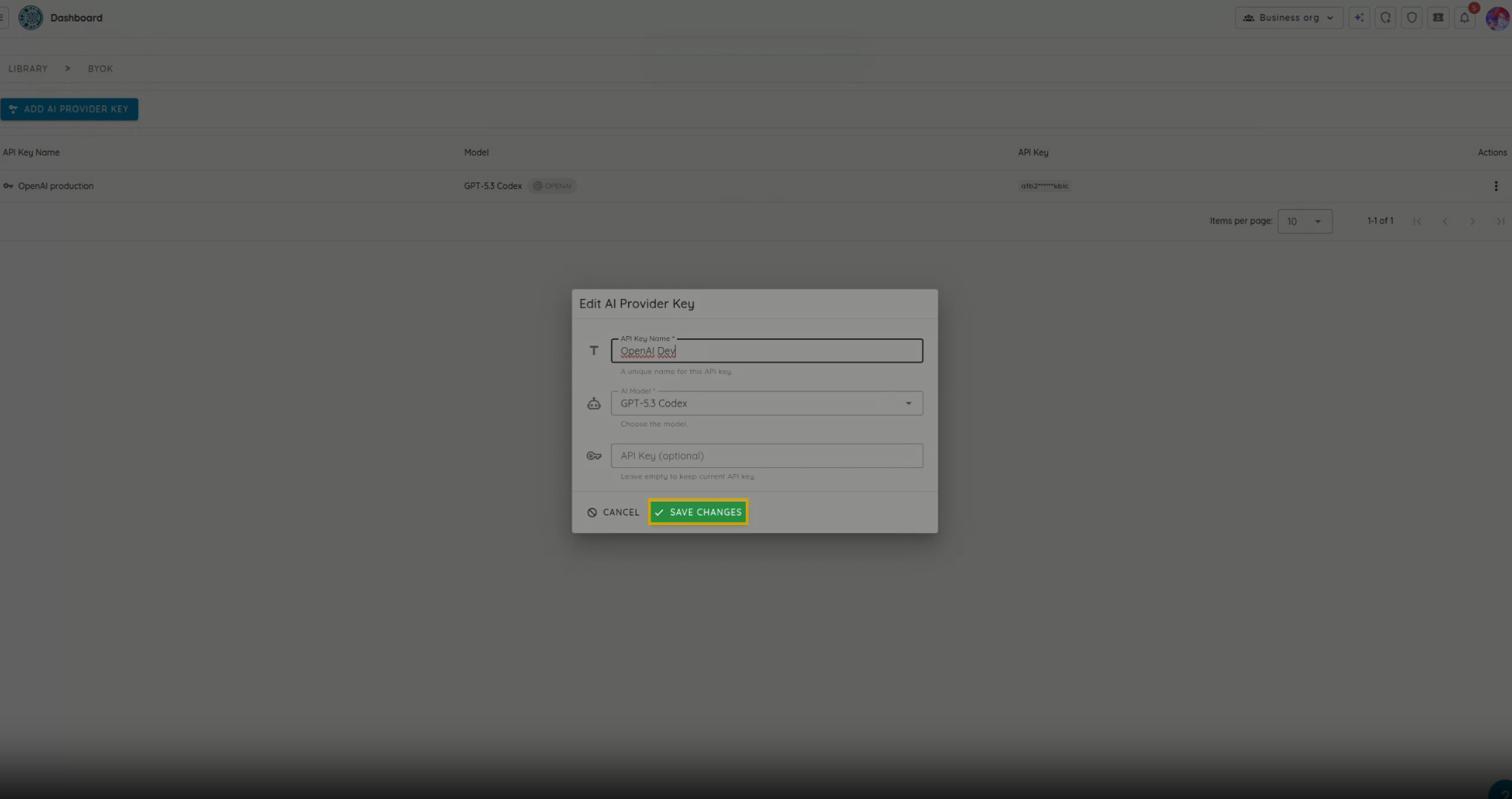The width and height of the screenshot is (1512, 799).
Task: Open the AI Model dropdown in the dialog
Action: [x=908, y=403]
